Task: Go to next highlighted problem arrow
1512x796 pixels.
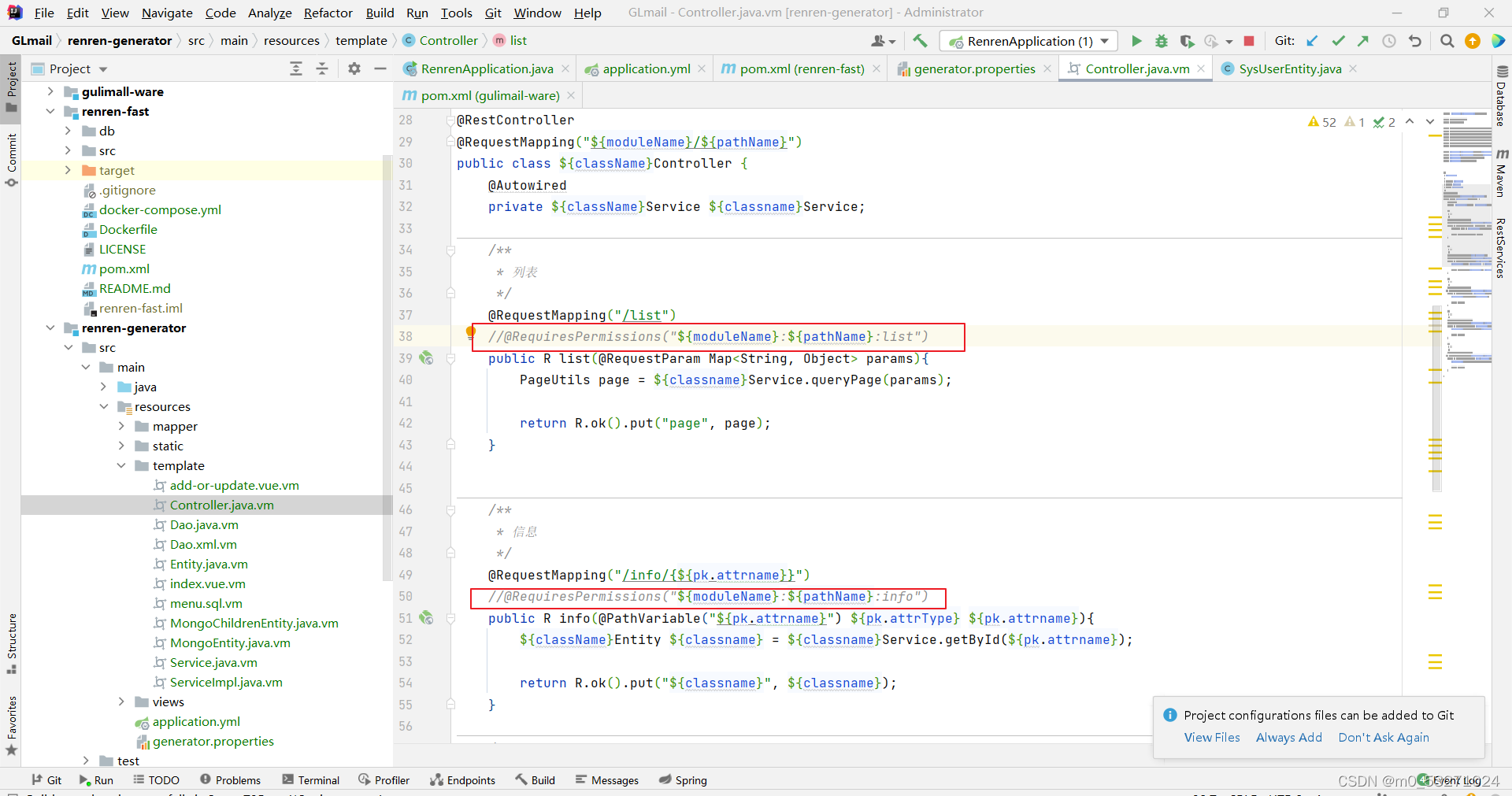Action: (x=1430, y=121)
